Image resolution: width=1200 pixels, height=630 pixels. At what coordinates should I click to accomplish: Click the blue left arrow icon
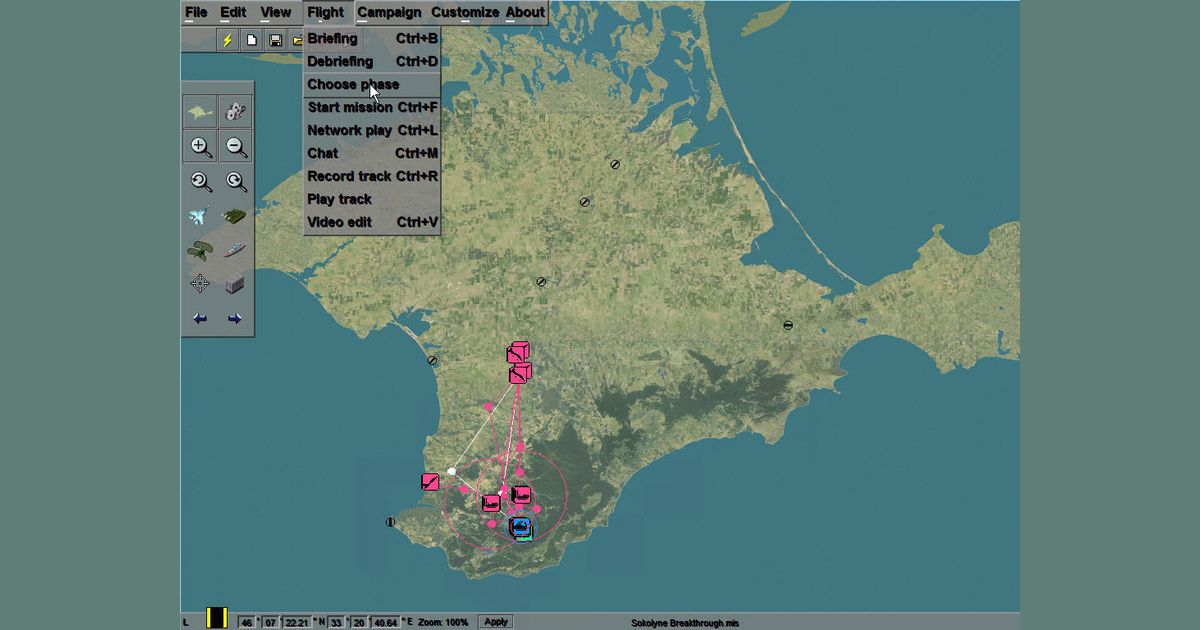tap(200, 319)
